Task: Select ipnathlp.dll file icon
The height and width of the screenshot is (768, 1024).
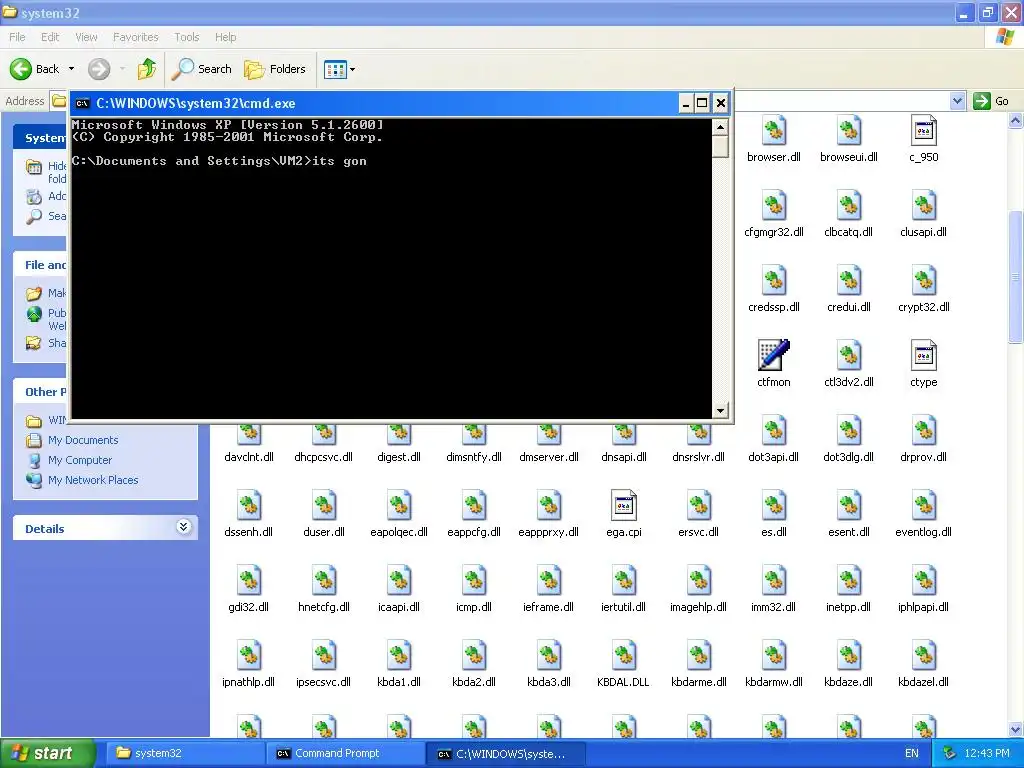Action: [249, 656]
